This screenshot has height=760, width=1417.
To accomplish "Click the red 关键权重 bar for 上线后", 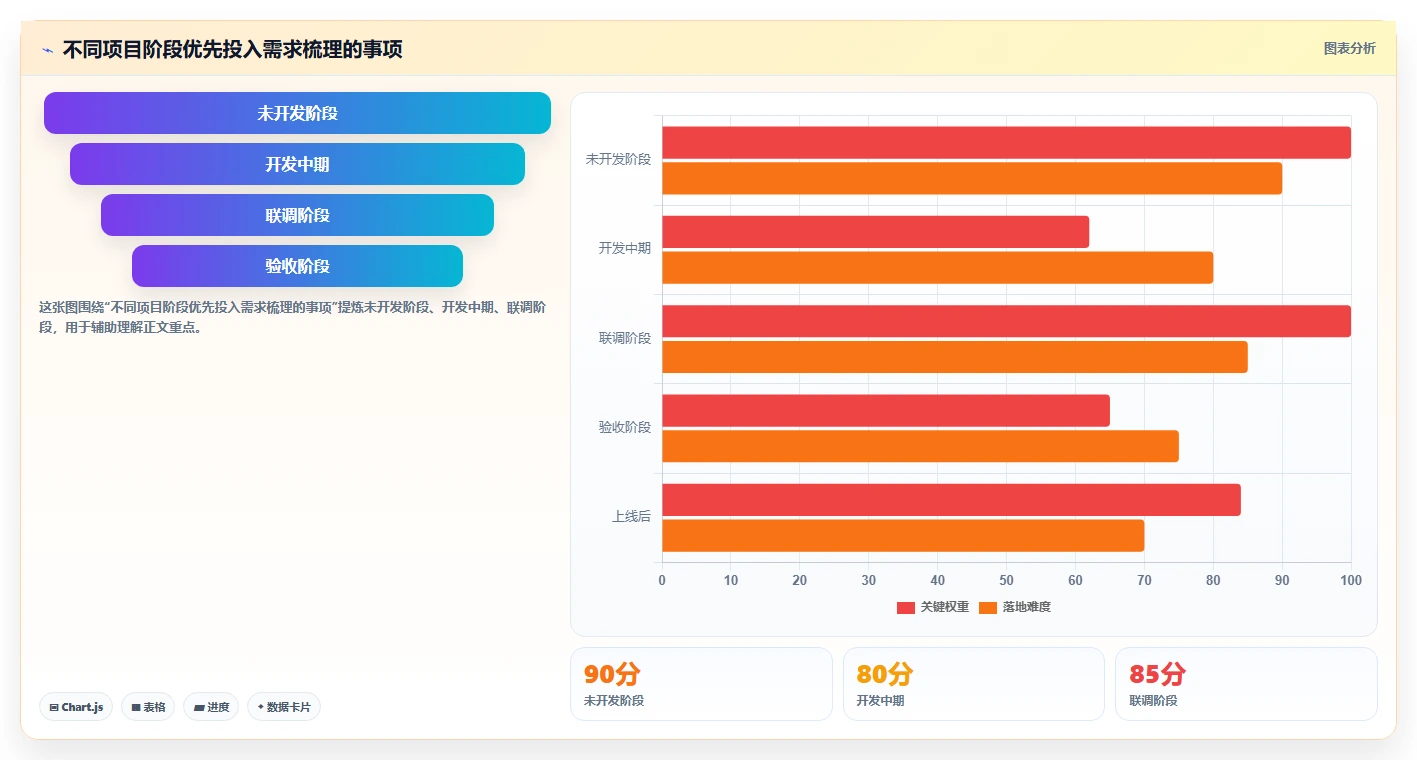I will point(951,500).
